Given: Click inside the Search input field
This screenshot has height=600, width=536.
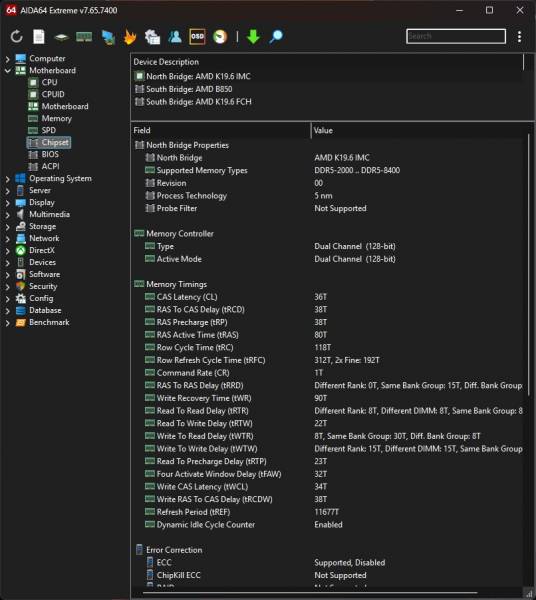Looking at the screenshot, I should (456, 36).
